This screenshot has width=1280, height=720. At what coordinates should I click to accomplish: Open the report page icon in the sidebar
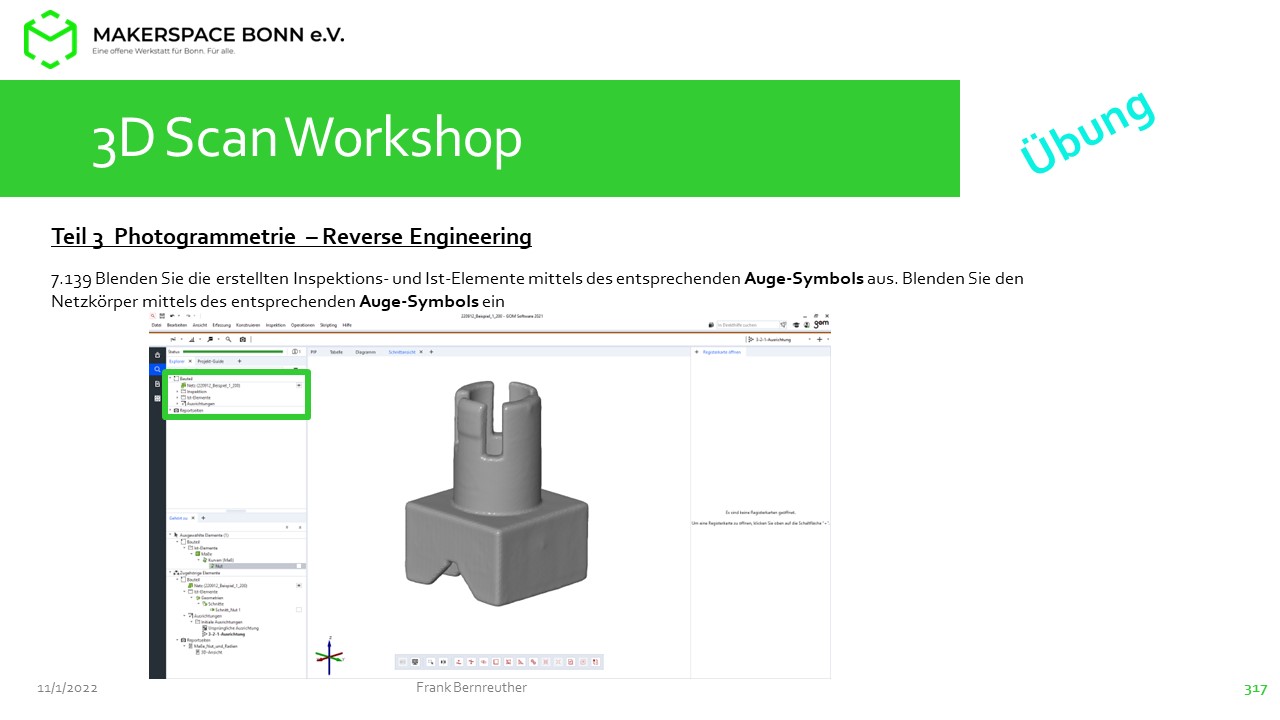157,384
